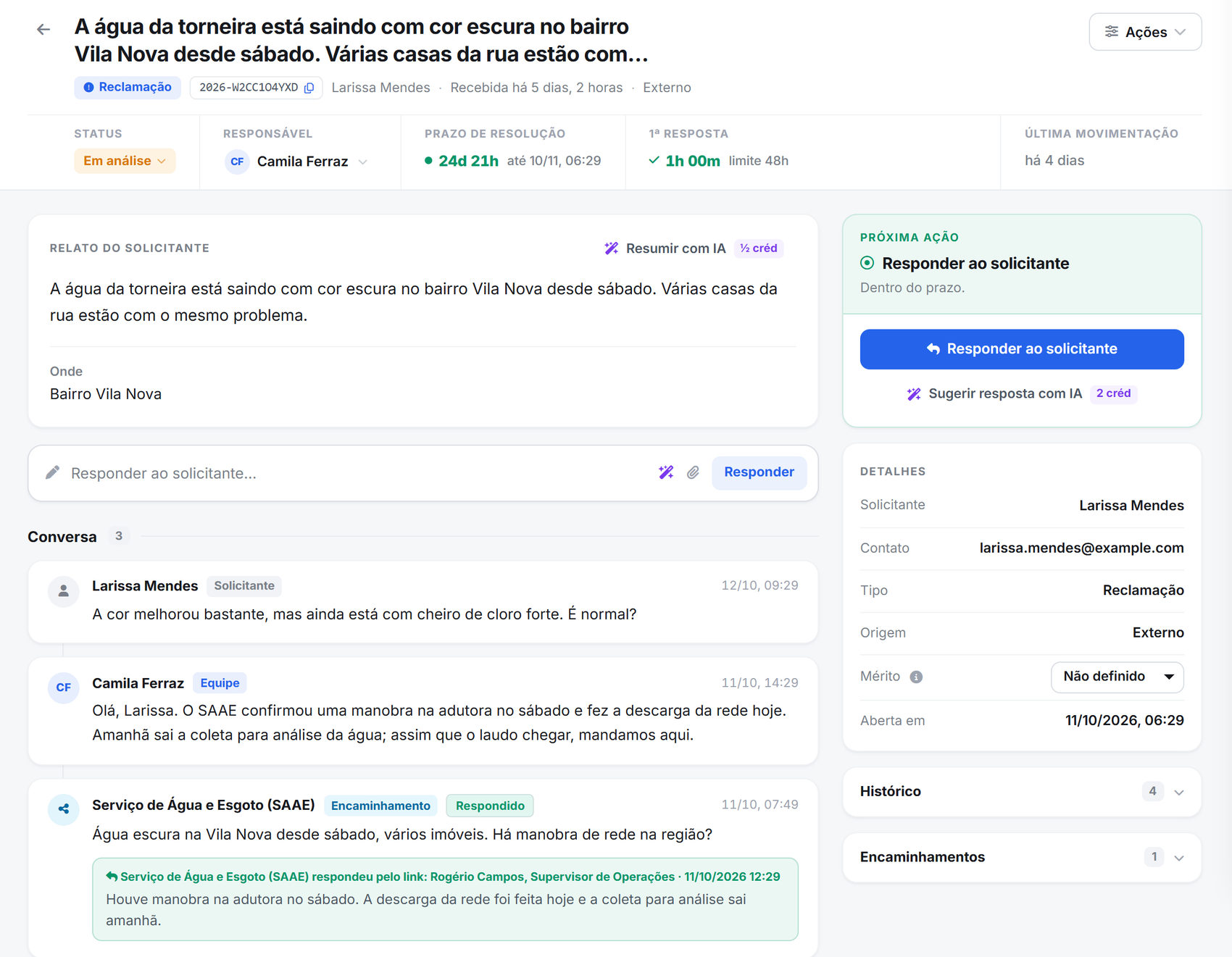The width and height of the screenshot is (1232, 957).
Task: Click the Aberta em date 11/10/2026, 06:29
Action: pyautogui.click(x=1124, y=721)
